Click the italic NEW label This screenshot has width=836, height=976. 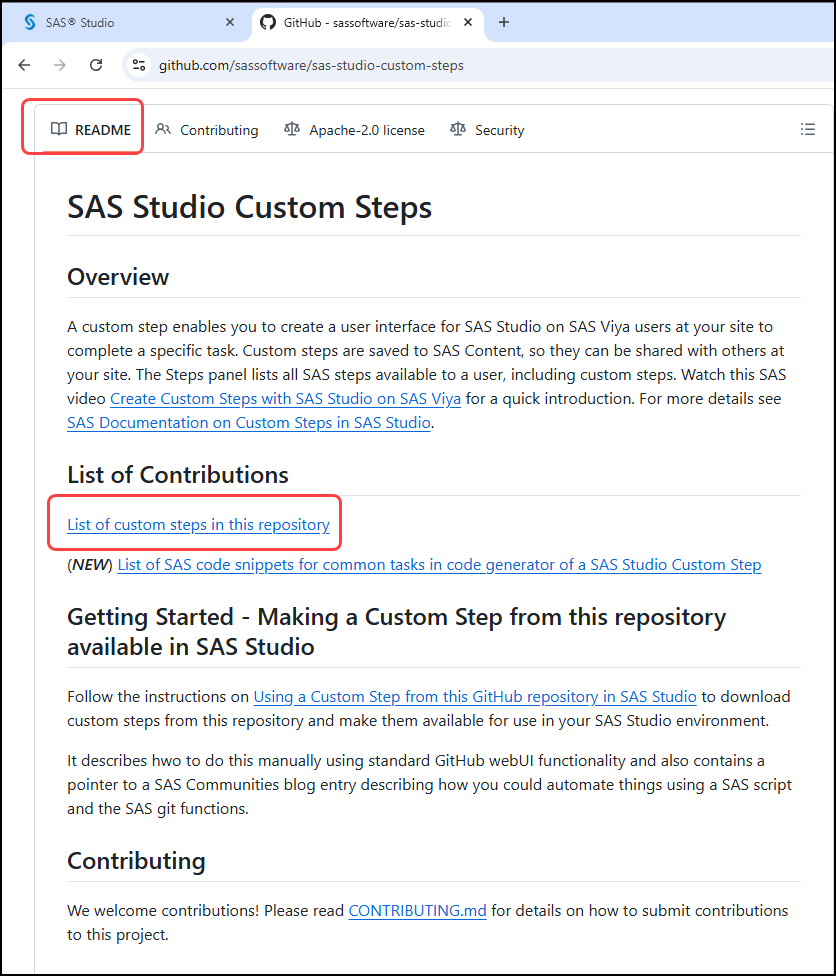coord(91,565)
